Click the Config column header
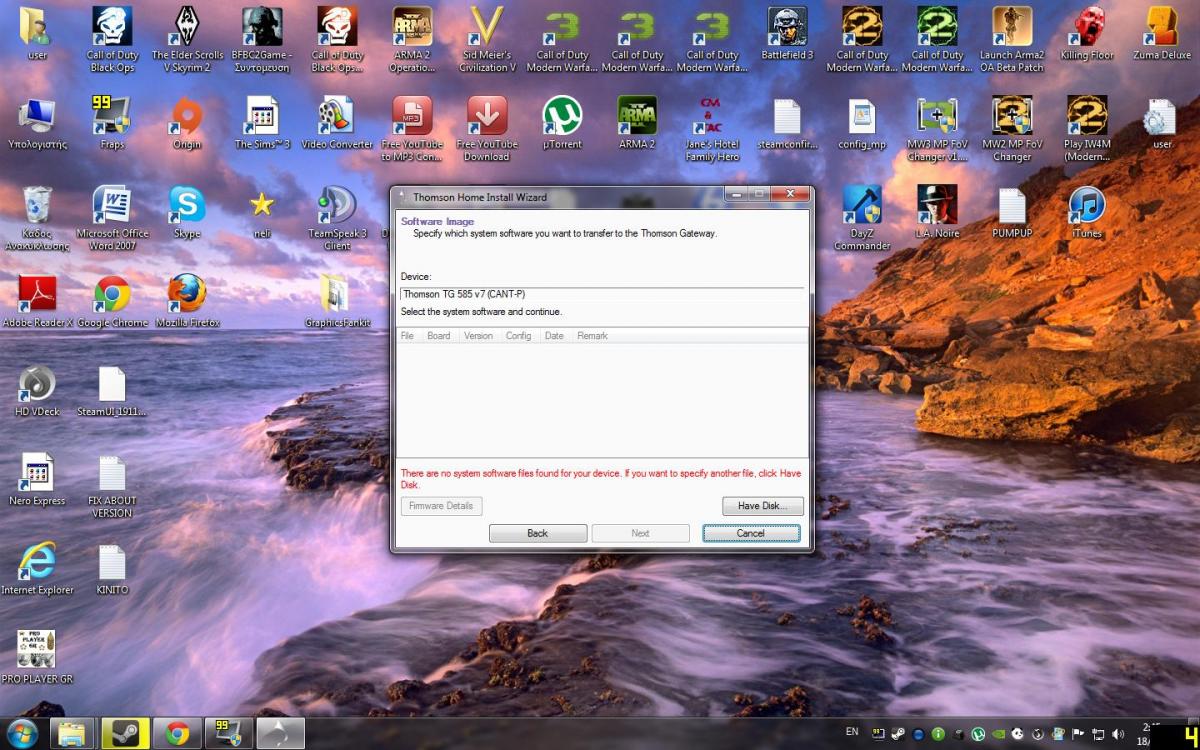 point(519,336)
